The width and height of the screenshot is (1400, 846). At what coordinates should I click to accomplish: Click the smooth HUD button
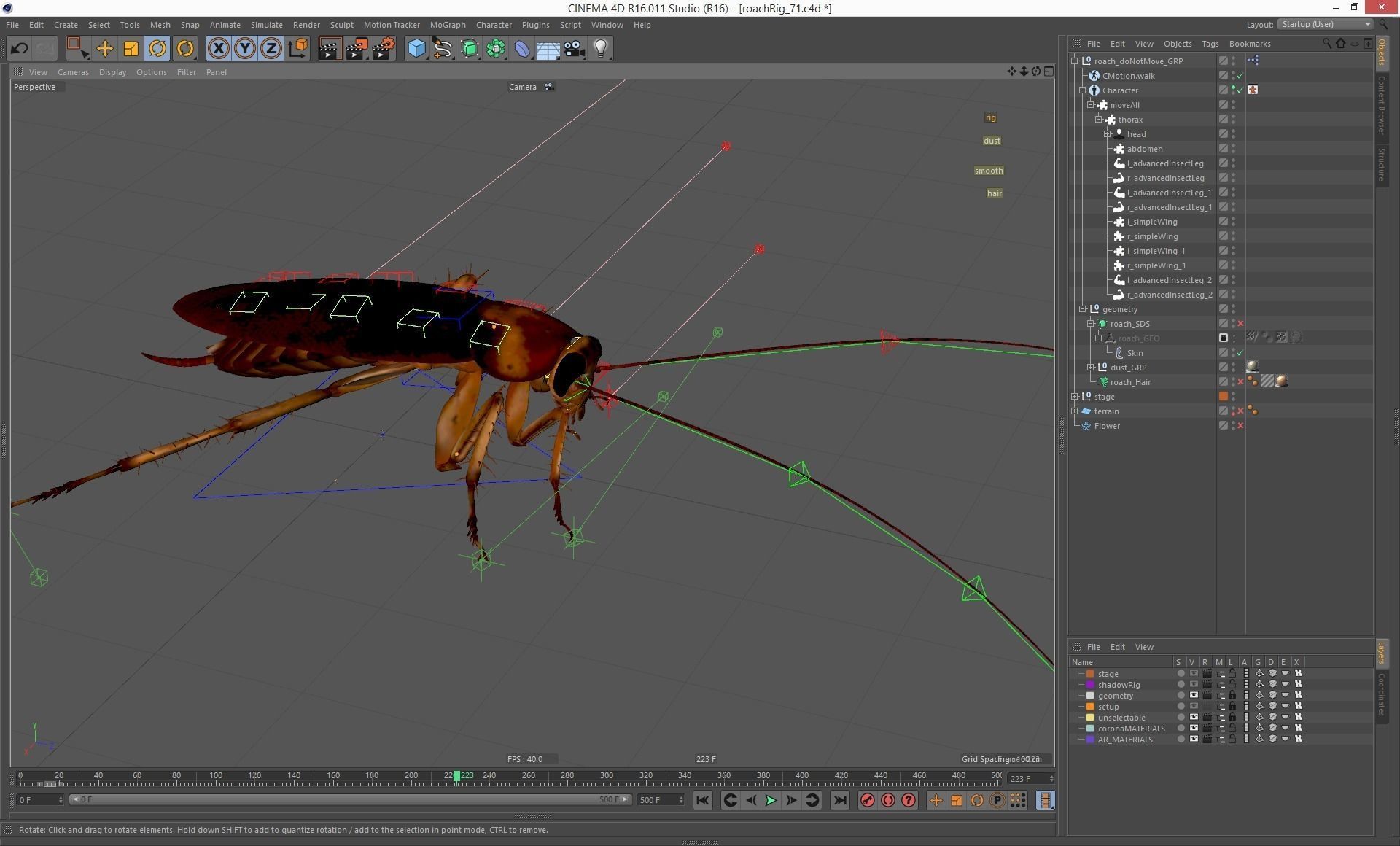[989, 171]
